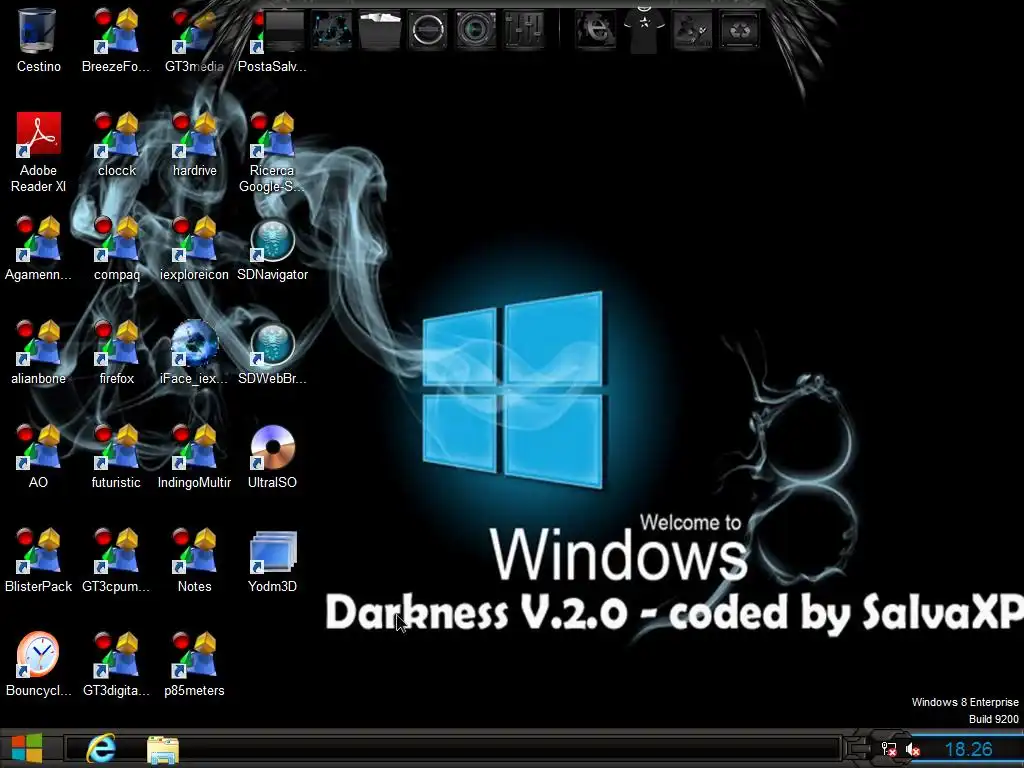Open the recycle symbol icon in top dock
The width and height of the screenshot is (1024, 768).
(x=740, y=29)
